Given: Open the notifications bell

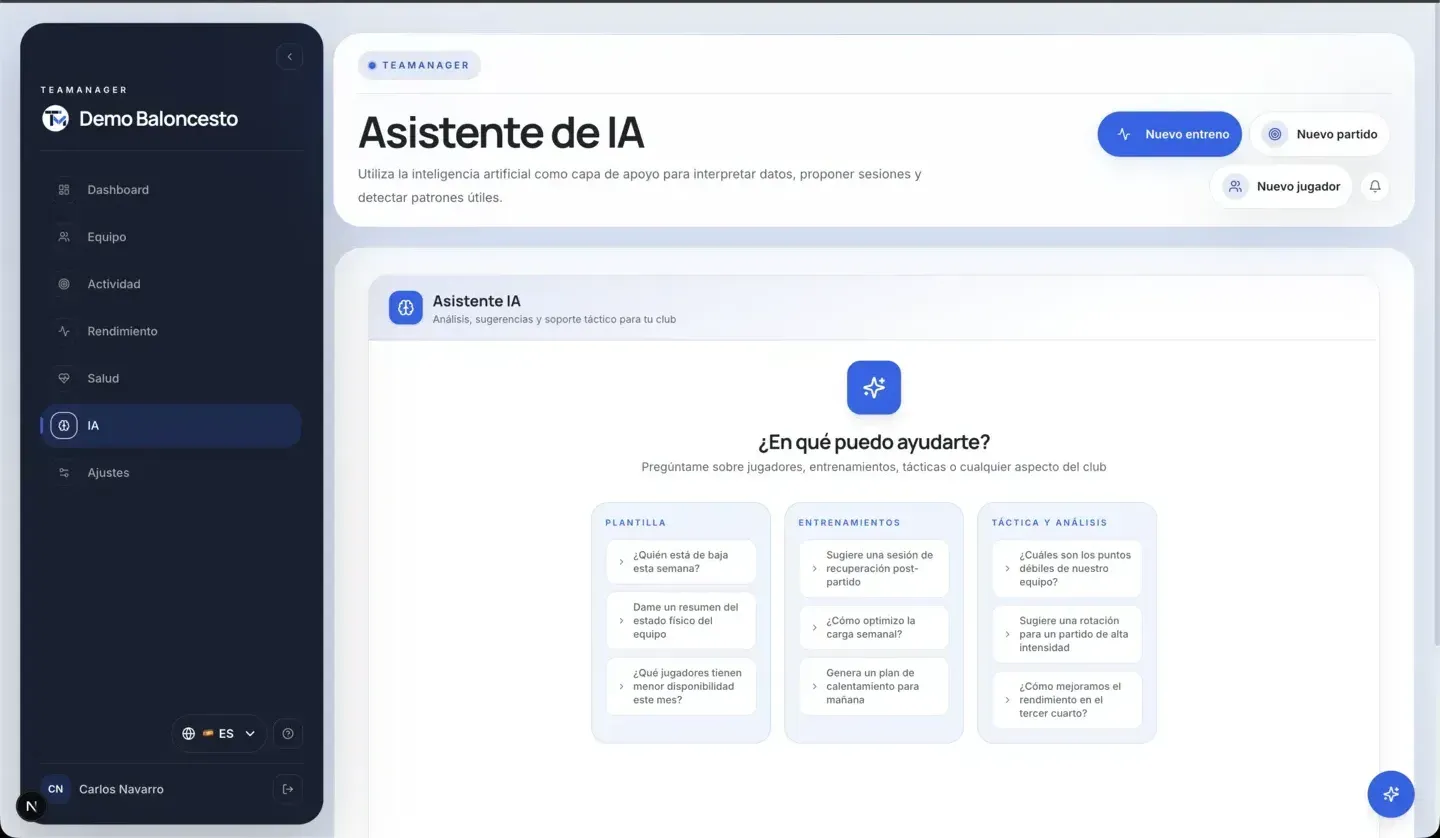Looking at the screenshot, I should pos(1375,186).
